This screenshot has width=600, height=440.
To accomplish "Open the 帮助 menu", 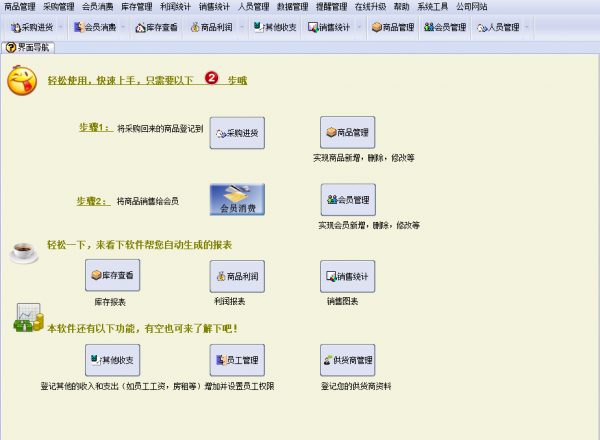I will tap(401, 7).
